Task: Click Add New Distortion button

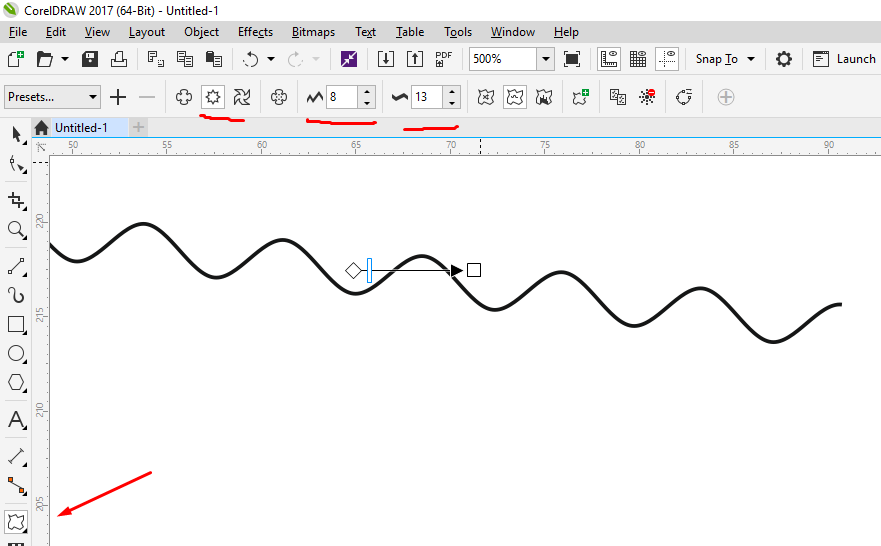Action: pyautogui.click(x=580, y=97)
